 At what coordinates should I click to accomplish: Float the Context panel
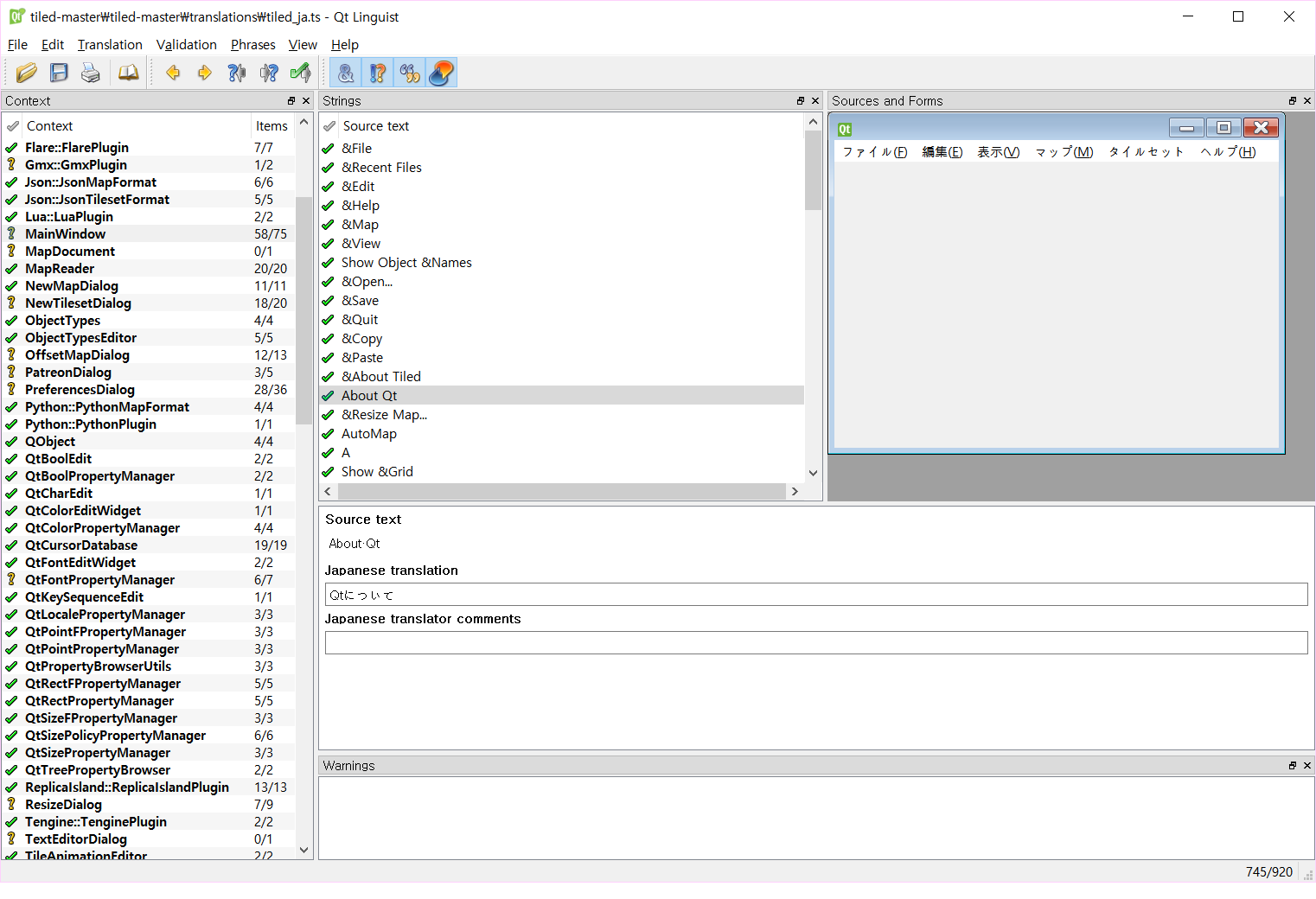(x=291, y=101)
